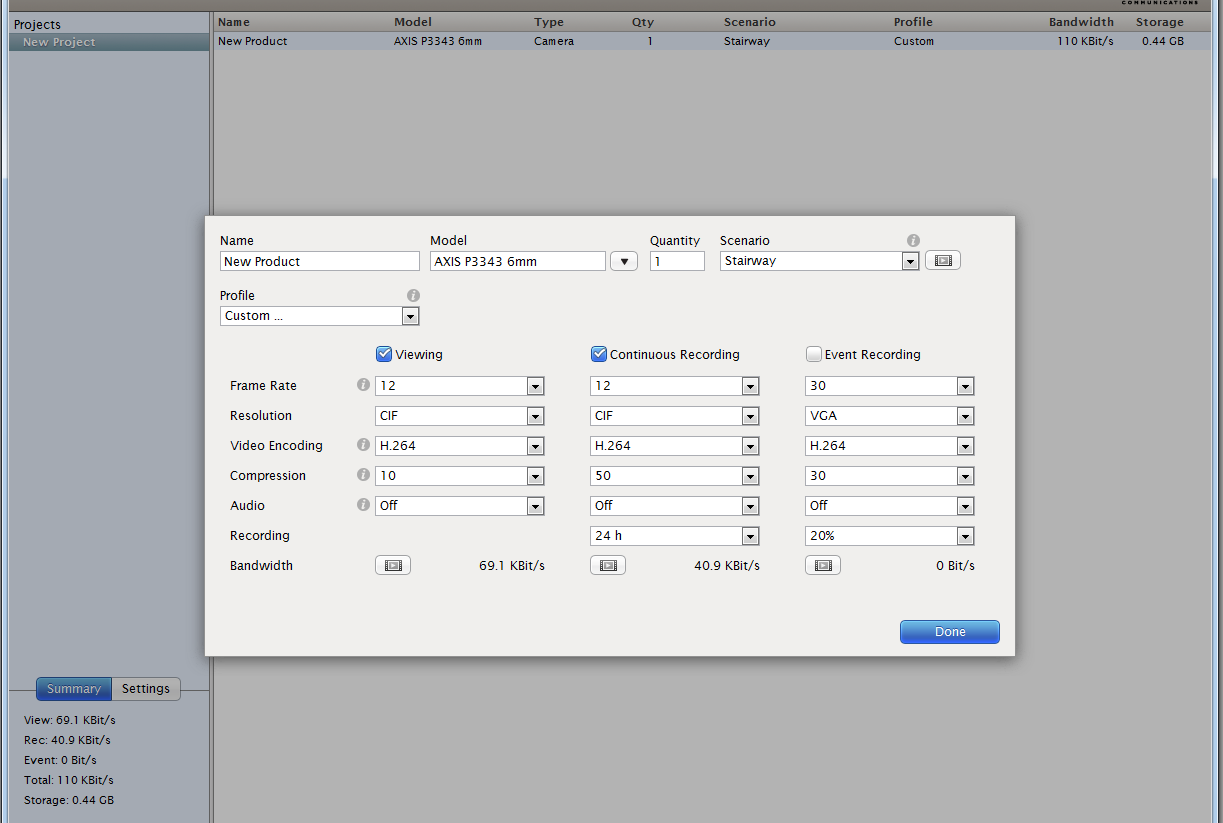1223x823 pixels.
Task: Click the Name field containing New Product
Action: point(319,261)
